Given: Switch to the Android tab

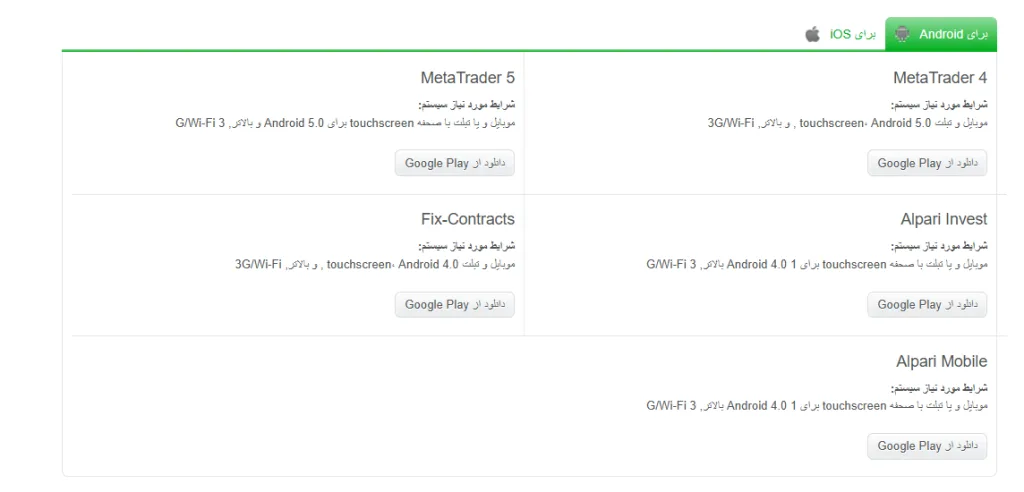Looking at the screenshot, I should coord(941,34).
